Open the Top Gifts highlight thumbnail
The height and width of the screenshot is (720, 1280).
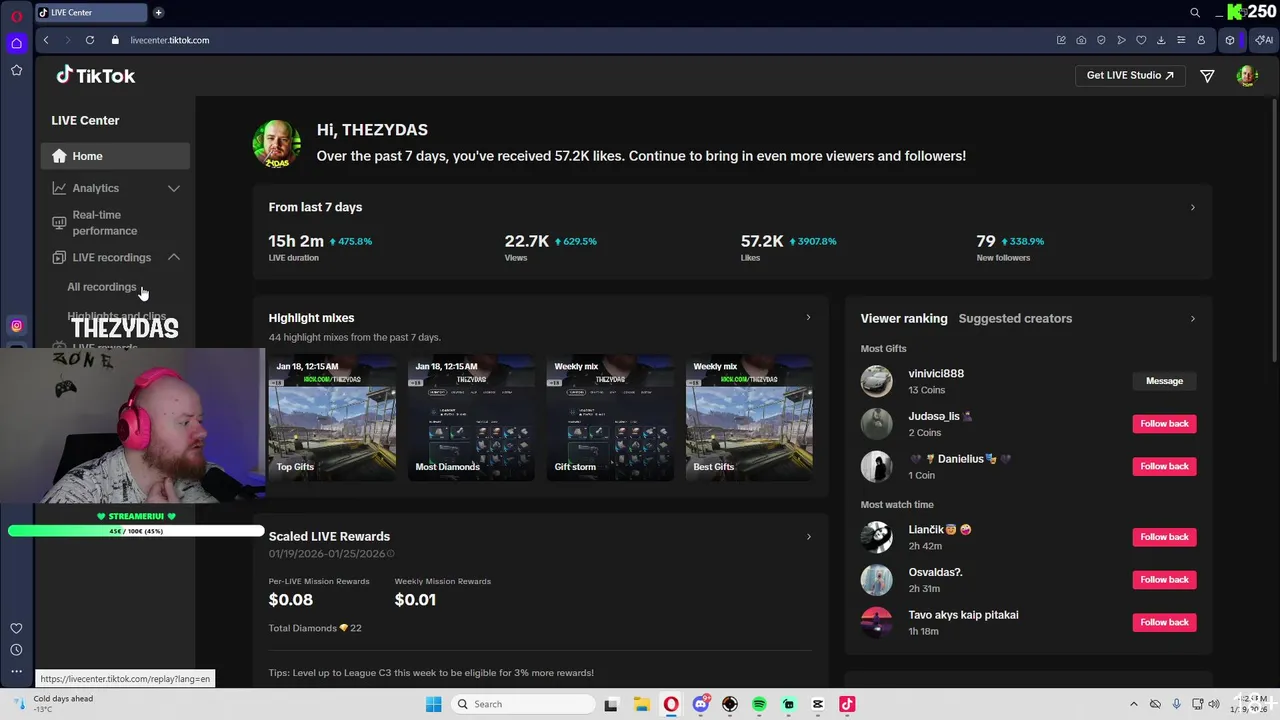[x=332, y=418]
